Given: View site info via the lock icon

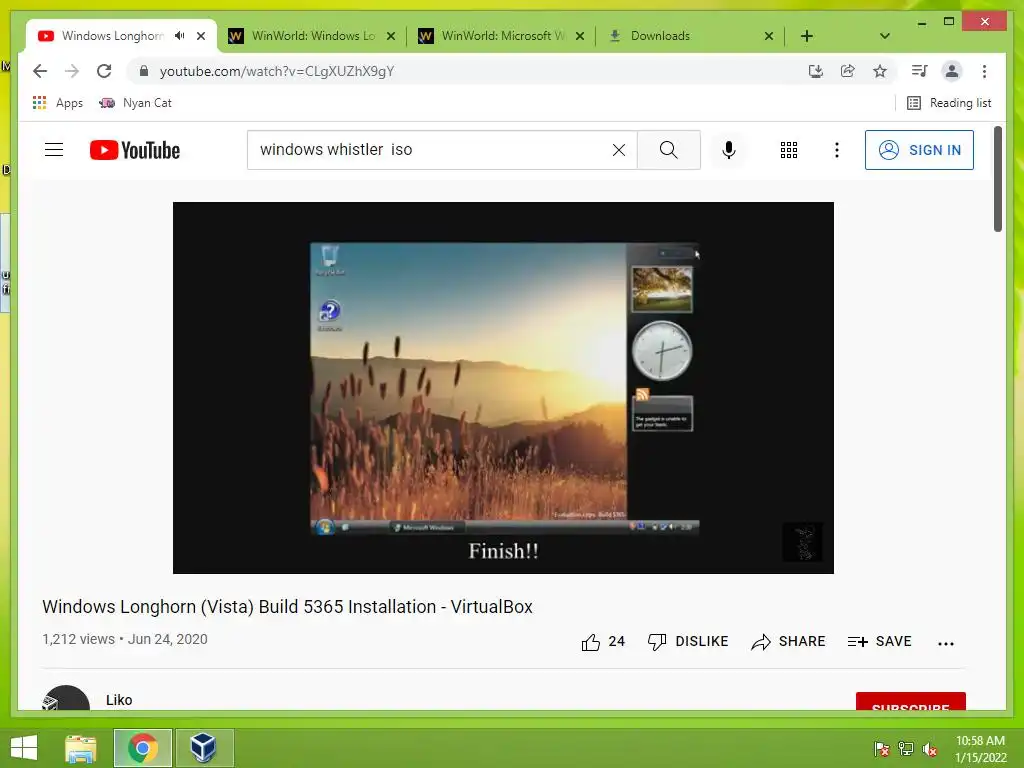Looking at the screenshot, I should pos(144,71).
